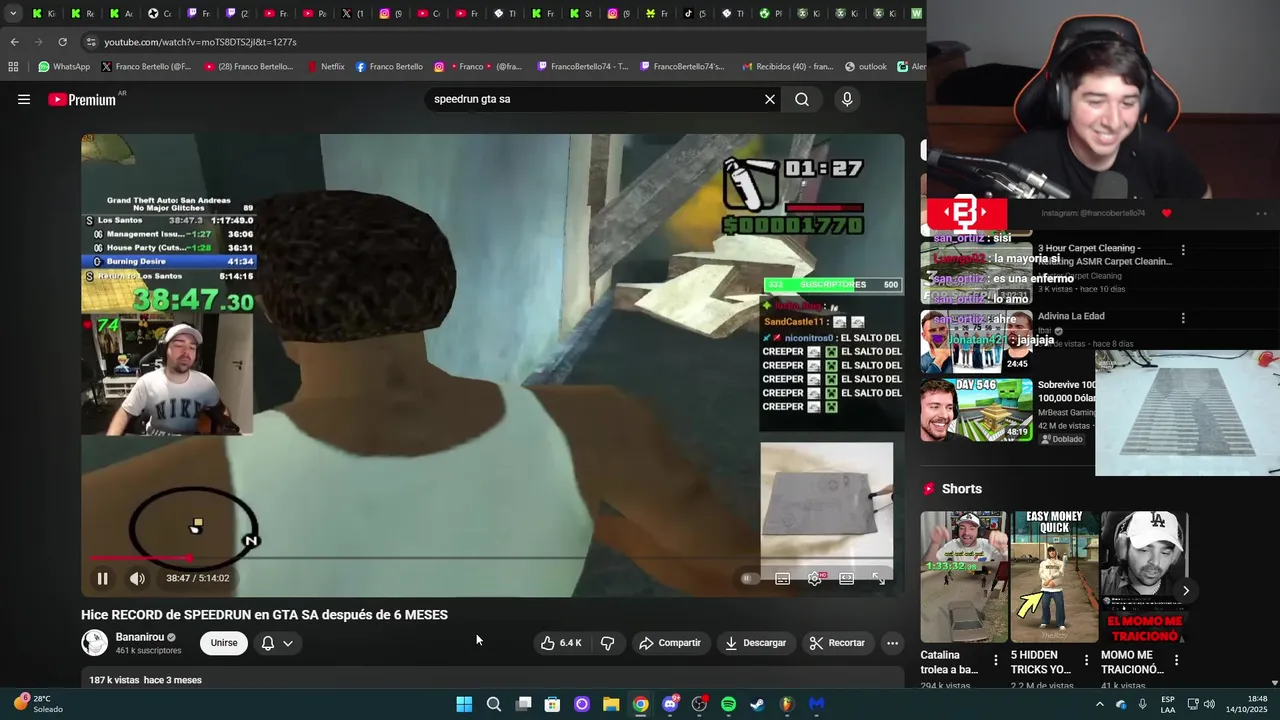Like the video showing 6.4 K
The image size is (1280, 720).
pos(561,643)
